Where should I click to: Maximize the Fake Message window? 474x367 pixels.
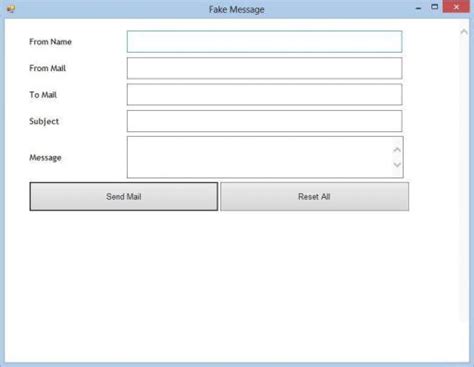(x=434, y=7)
